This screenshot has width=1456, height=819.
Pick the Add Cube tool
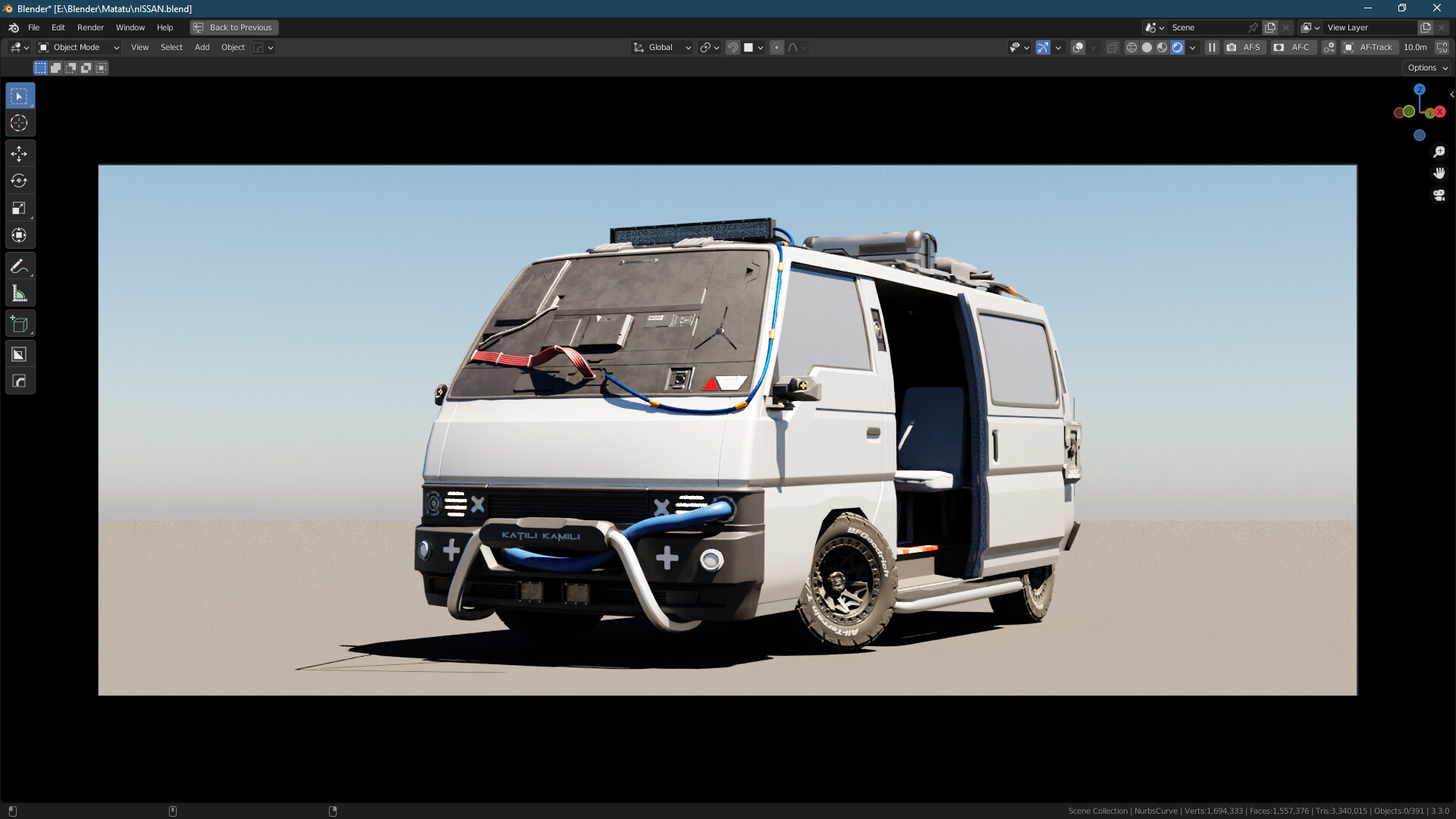(19, 322)
